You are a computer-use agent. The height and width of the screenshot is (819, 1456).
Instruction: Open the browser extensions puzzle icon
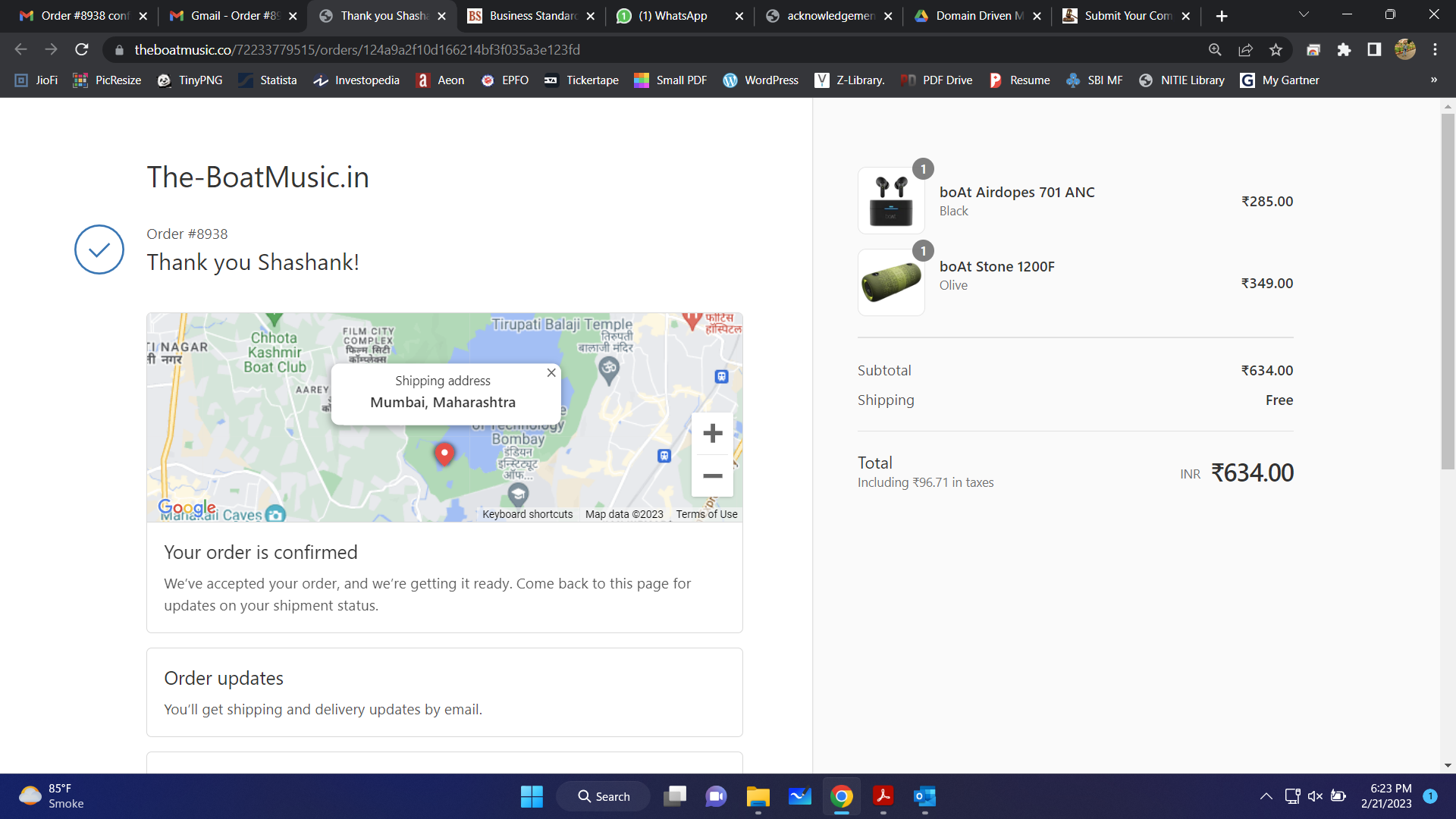(x=1344, y=49)
